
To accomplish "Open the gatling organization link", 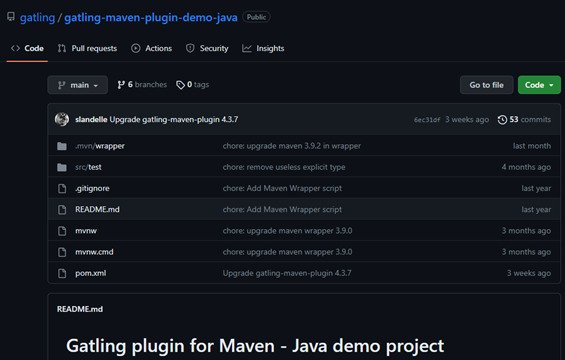I will 37,17.
